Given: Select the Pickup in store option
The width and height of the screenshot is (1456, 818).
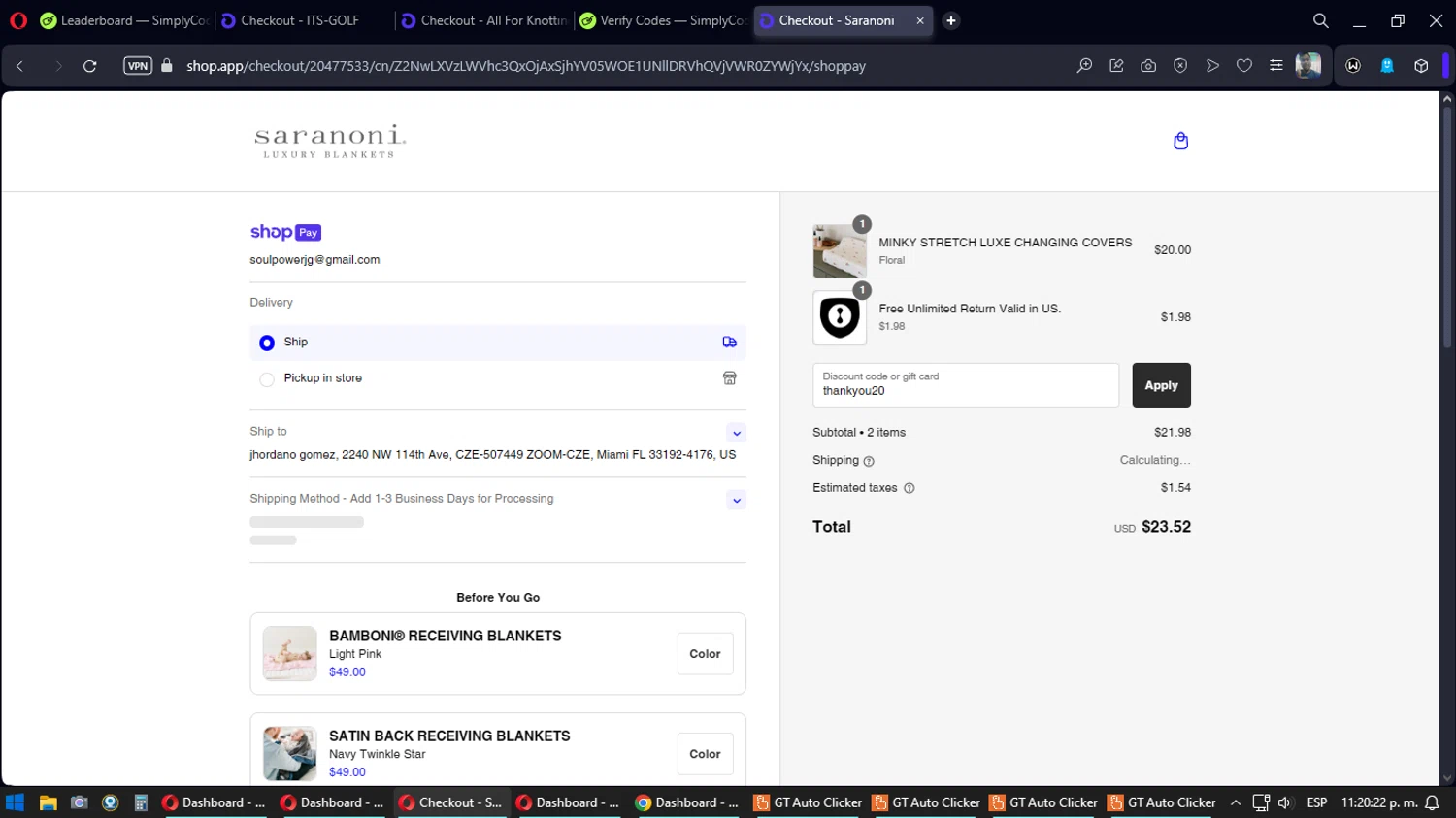Looking at the screenshot, I should [x=498, y=378].
